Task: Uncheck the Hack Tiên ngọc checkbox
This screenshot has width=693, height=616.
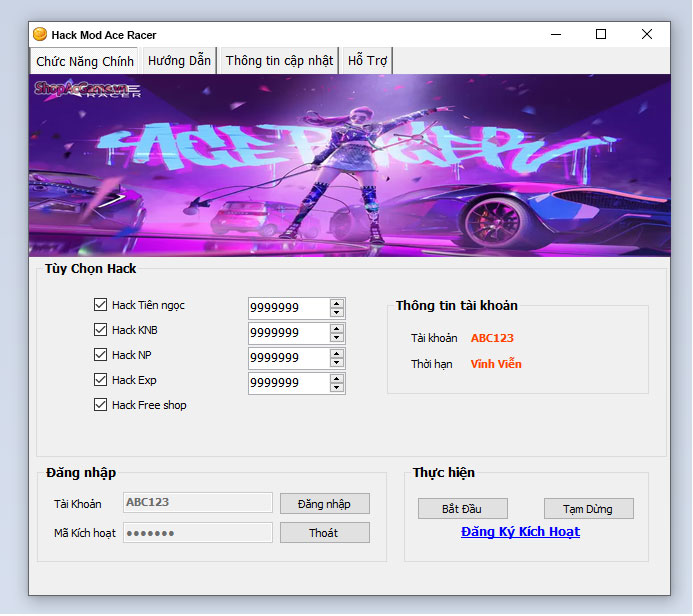Action: tap(100, 304)
